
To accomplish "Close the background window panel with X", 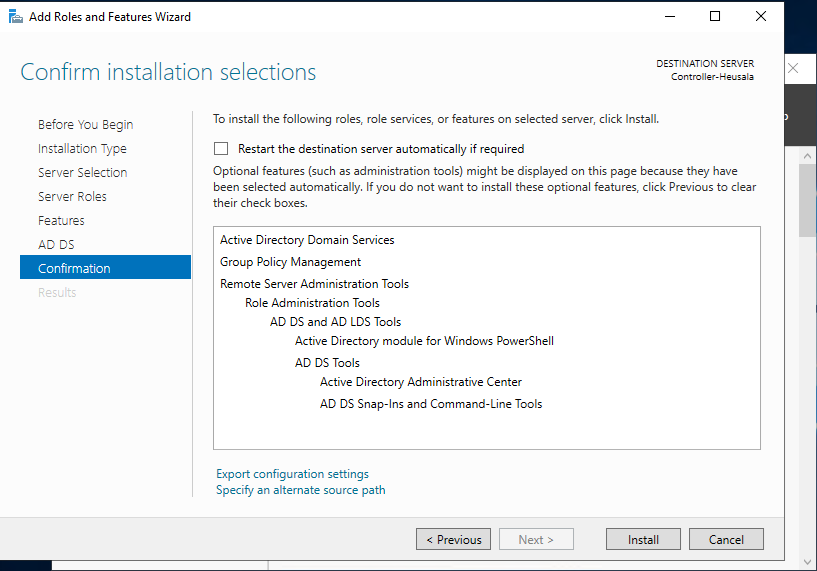I will click(x=793, y=68).
